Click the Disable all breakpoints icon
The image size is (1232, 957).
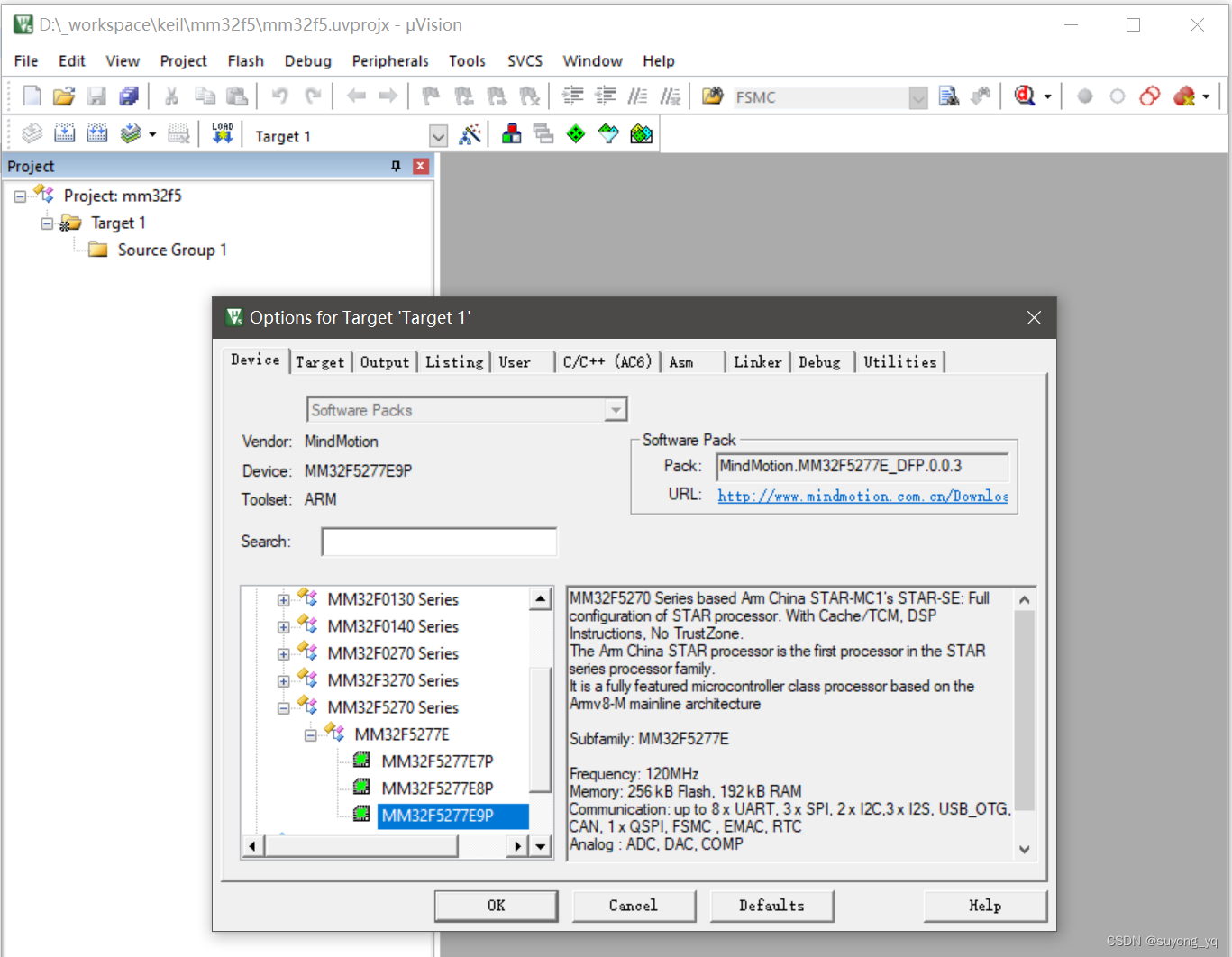click(1150, 96)
